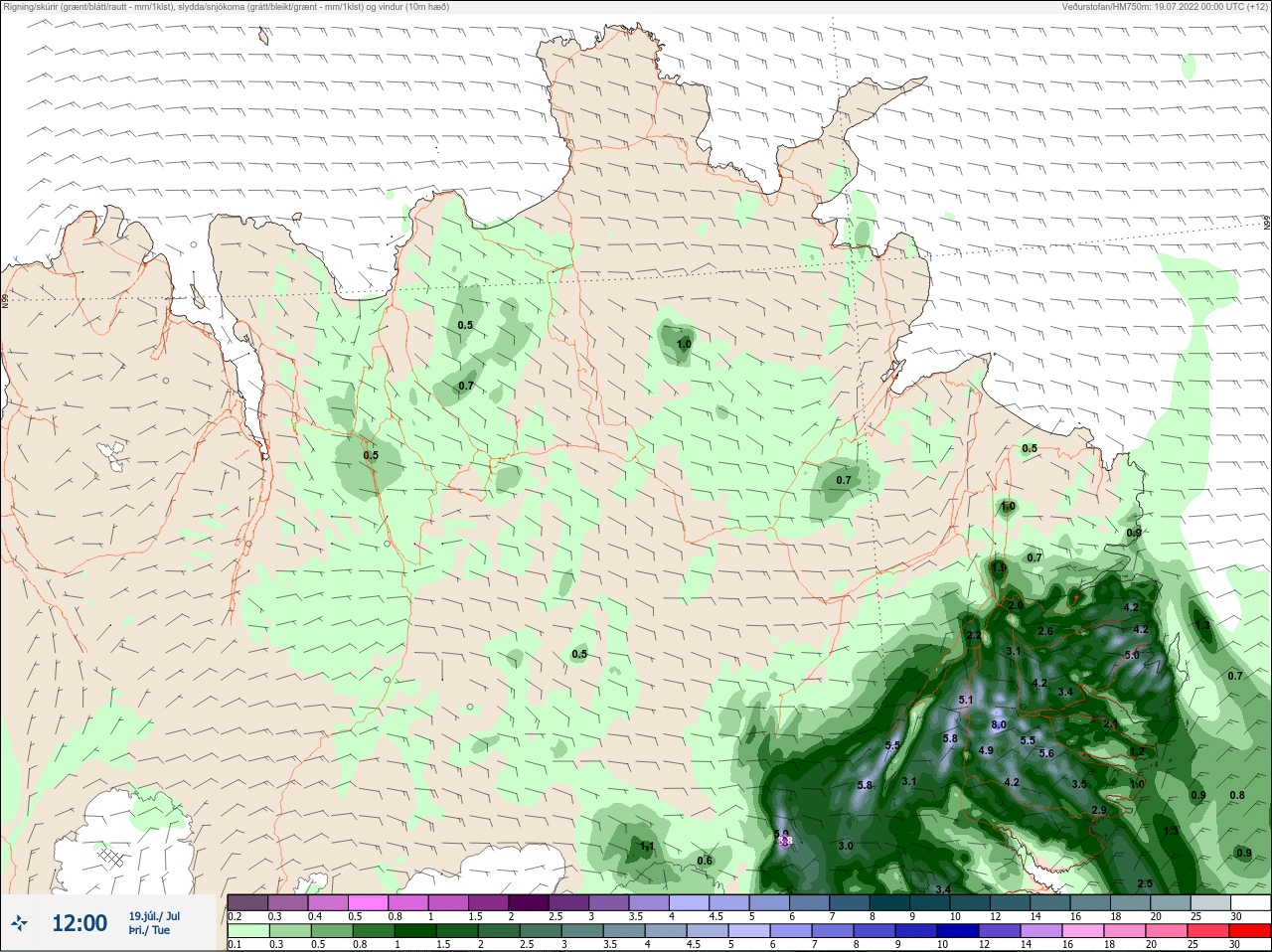Viewport: 1272px width, 952px height.
Task: Click the 2.9 precipitation value on the map
Action: (x=1099, y=810)
